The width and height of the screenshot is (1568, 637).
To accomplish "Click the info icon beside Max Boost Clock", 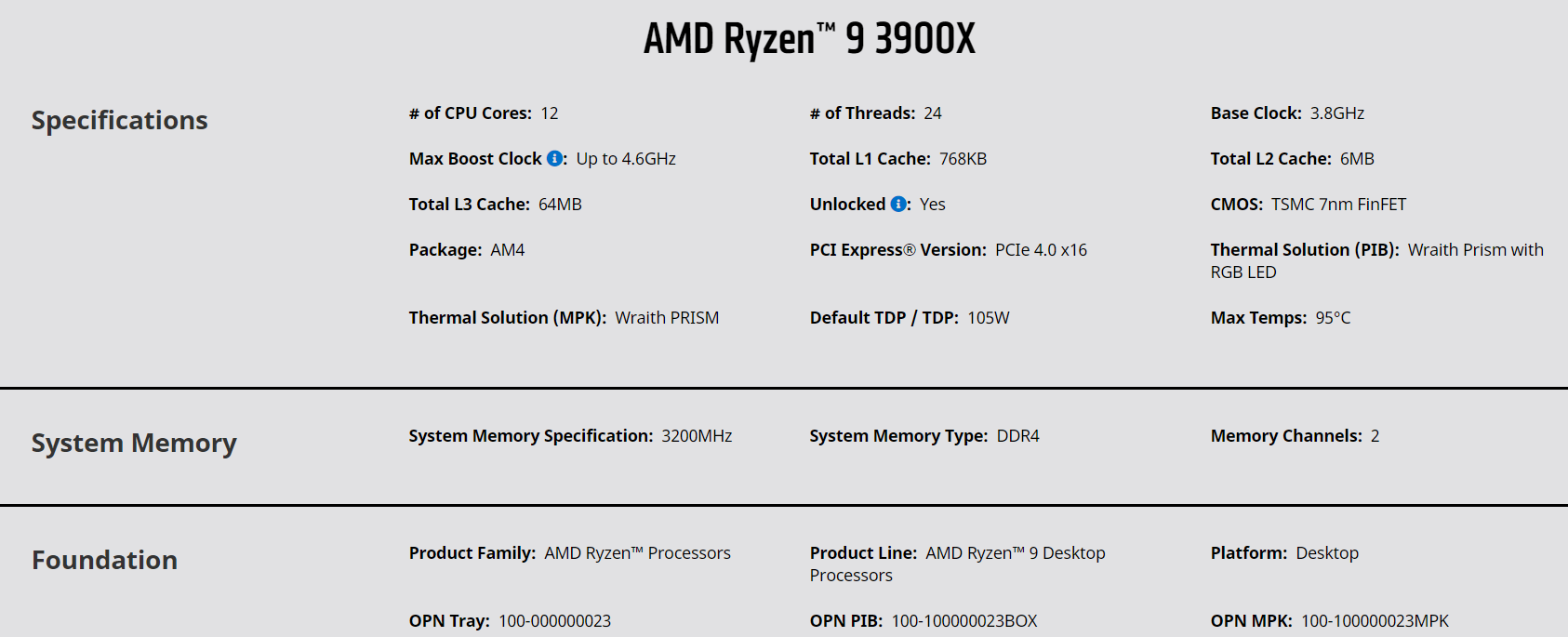I will point(554,159).
